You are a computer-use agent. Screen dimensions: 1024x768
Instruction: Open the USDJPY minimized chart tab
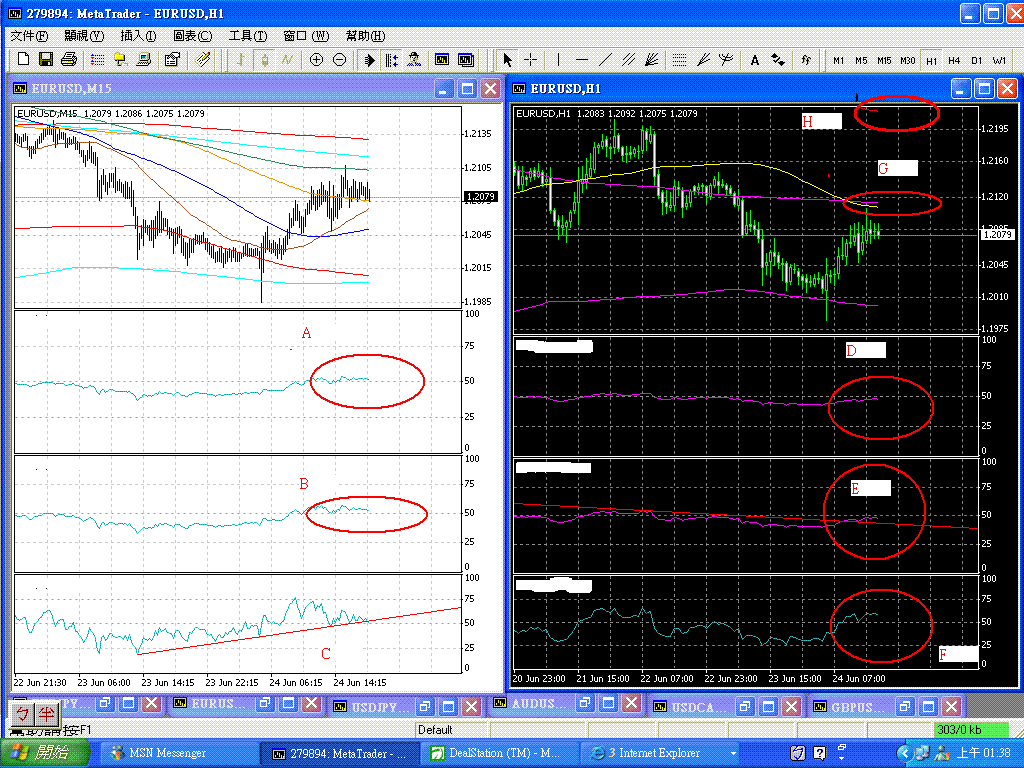click(x=381, y=705)
